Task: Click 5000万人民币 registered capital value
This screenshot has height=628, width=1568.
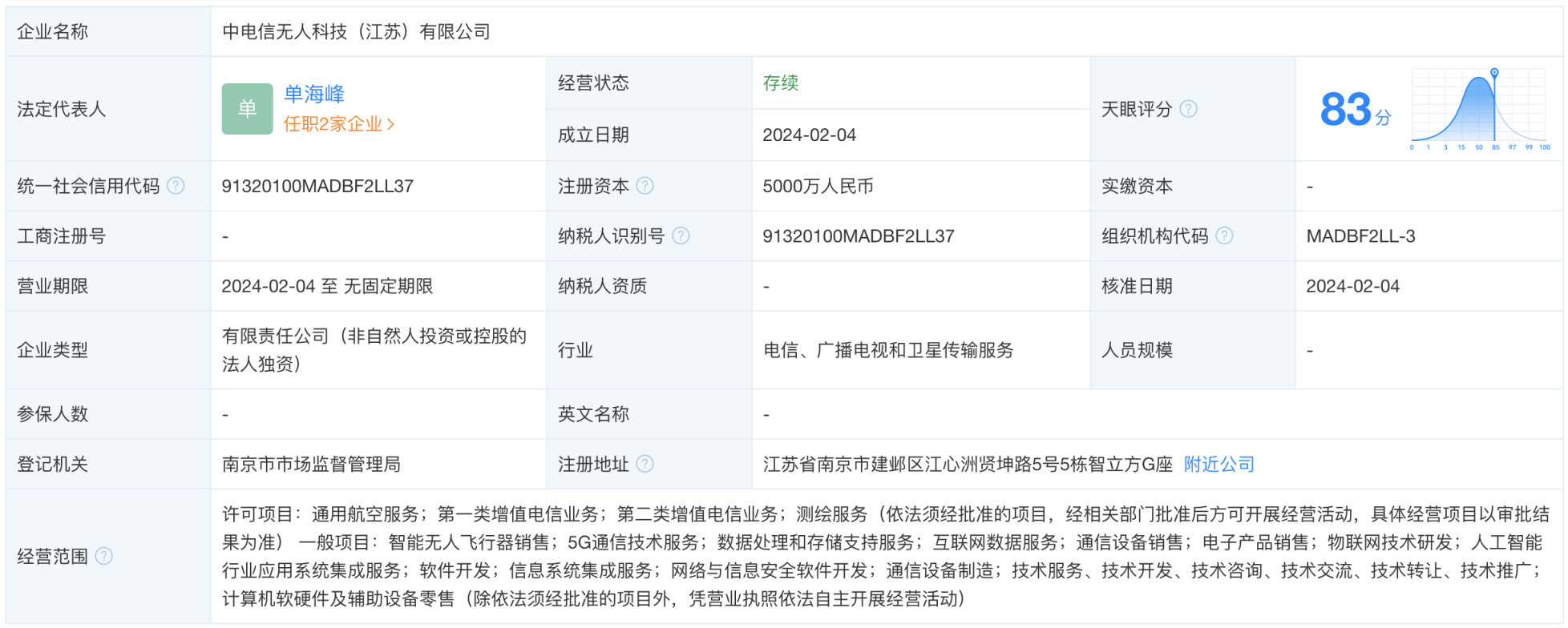Action: click(818, 186)
